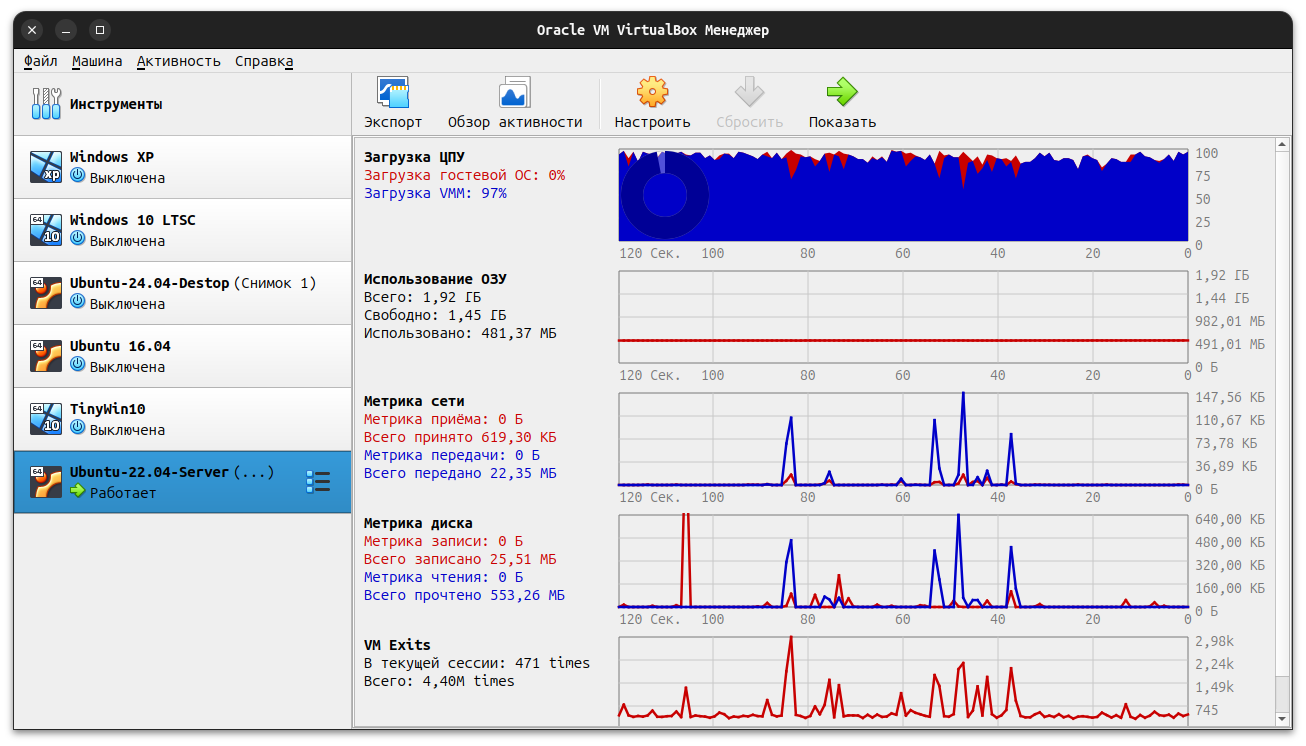1306x746 pixels.
Task: Click Всего записано 25,51 МБ text
Action: coord(460,559)
